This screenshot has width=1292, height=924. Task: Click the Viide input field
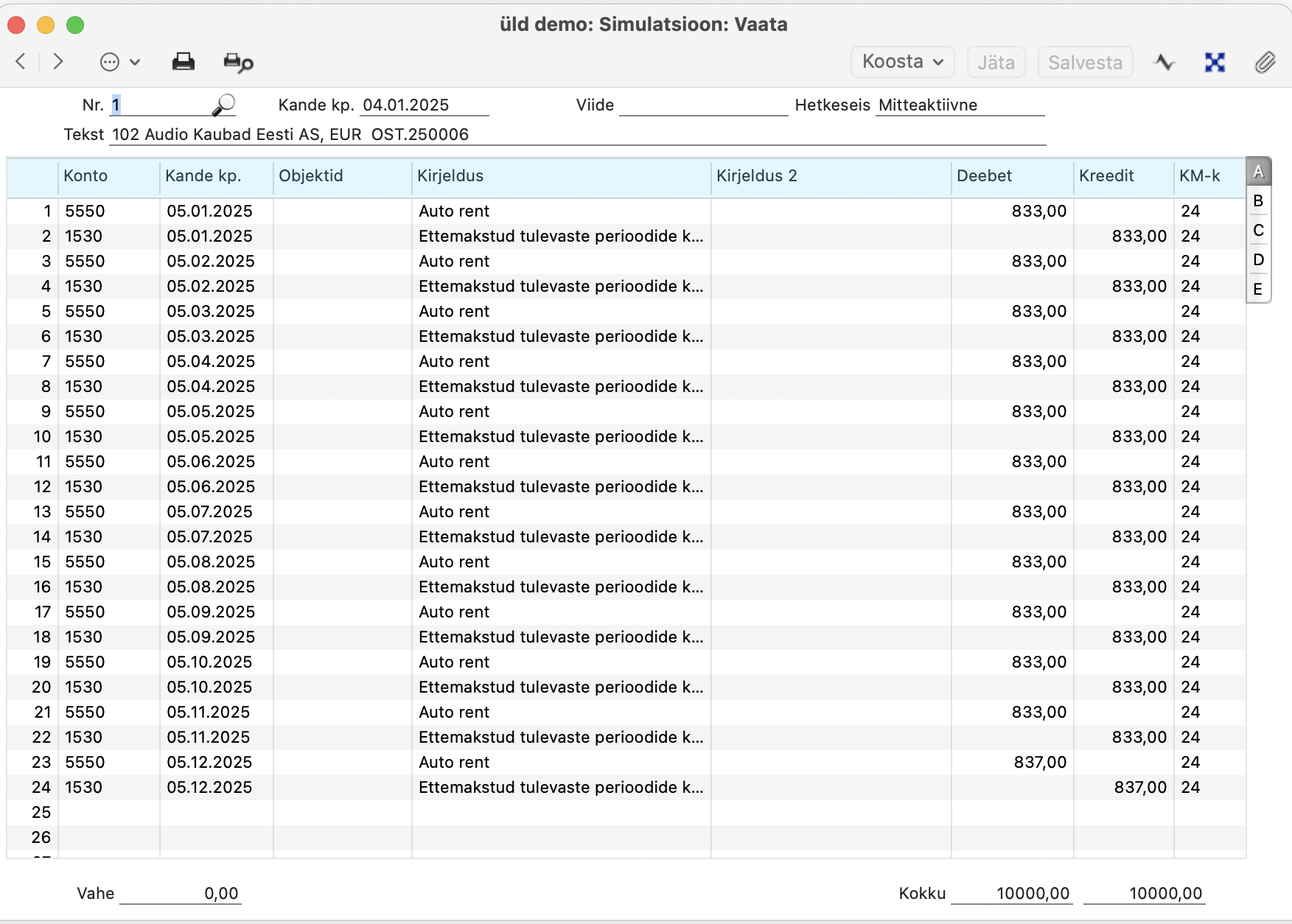click(703, 105)
